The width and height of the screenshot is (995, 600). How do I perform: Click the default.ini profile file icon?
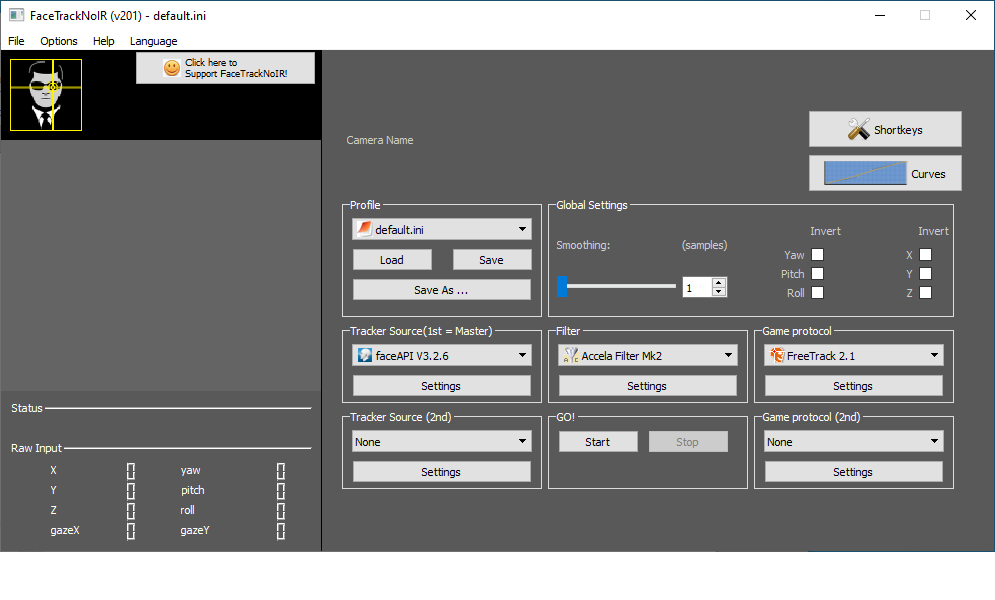click(364, 229)
